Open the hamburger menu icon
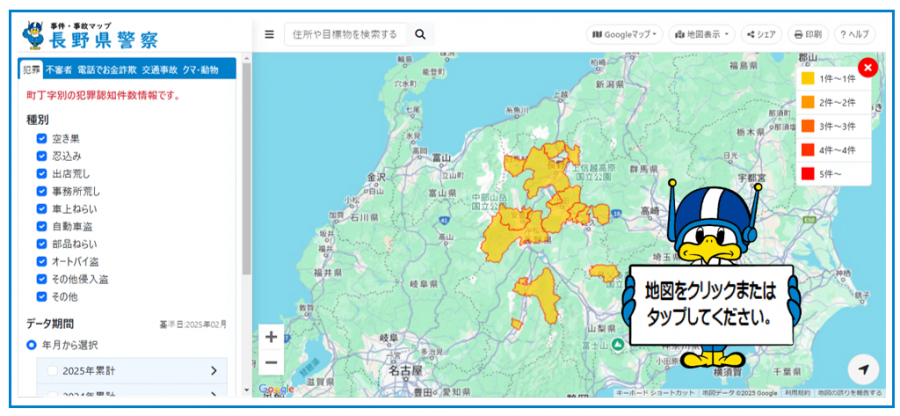 (x=269, y=34)
